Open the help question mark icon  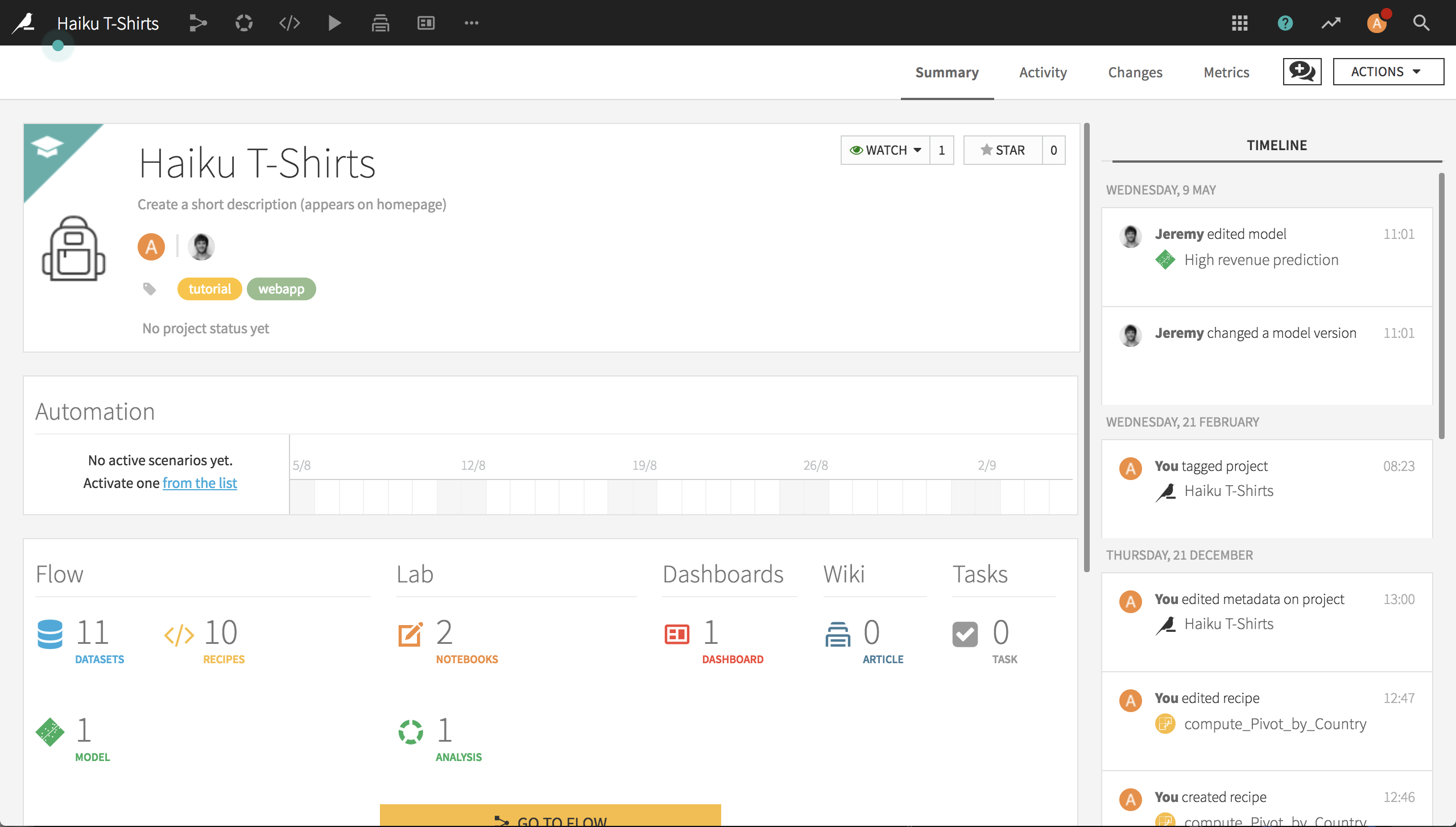pyautogui.click(x=1285, y=23)
